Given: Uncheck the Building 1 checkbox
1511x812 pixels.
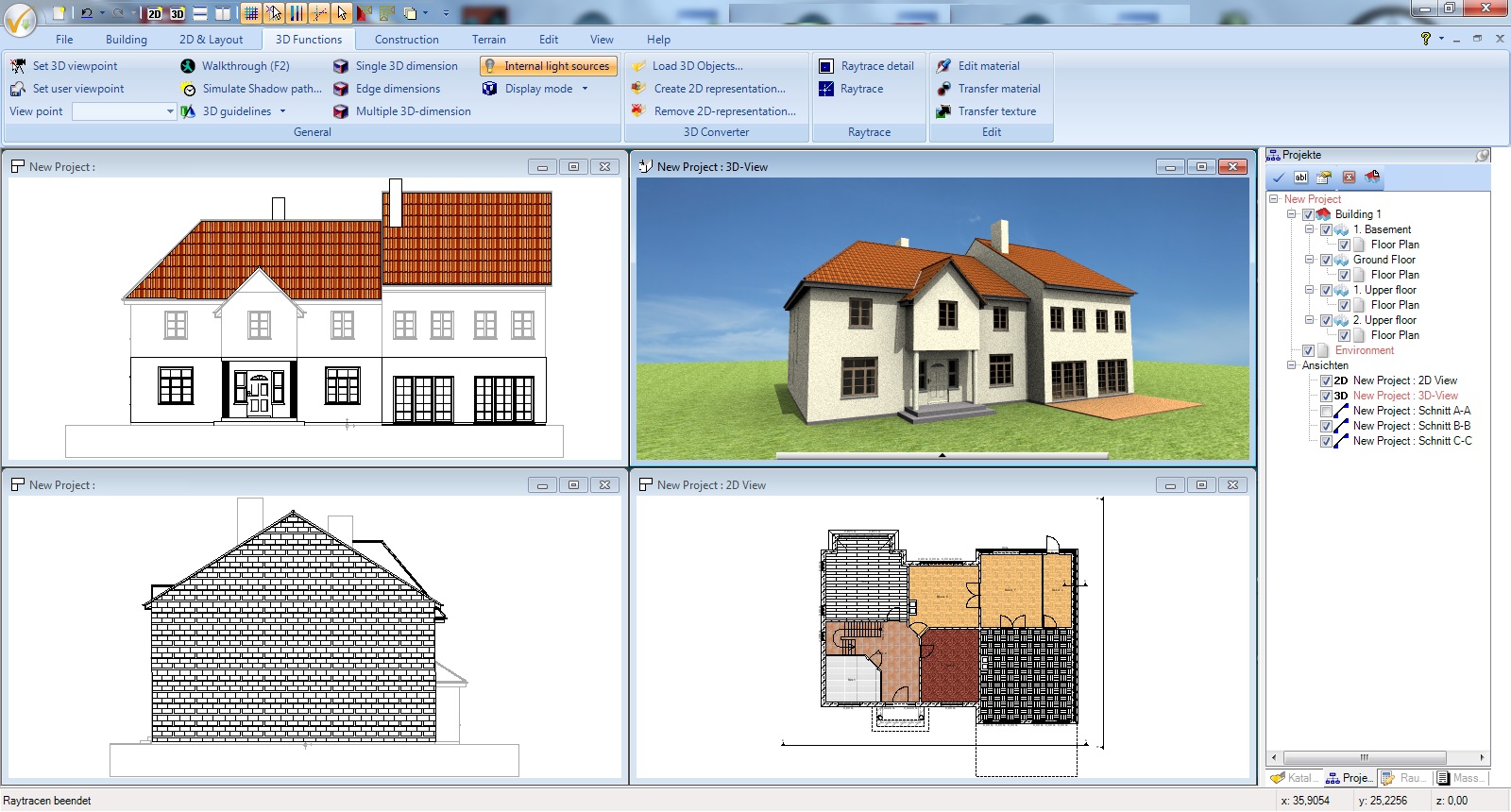Looking at the screenshot, I should (1308, 214).
